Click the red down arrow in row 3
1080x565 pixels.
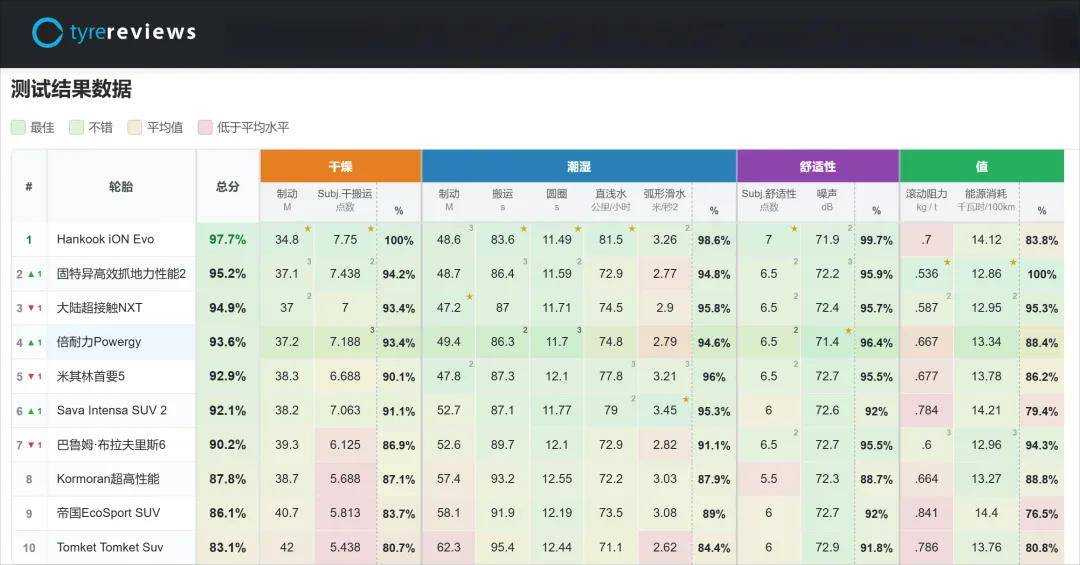(30, 308)
